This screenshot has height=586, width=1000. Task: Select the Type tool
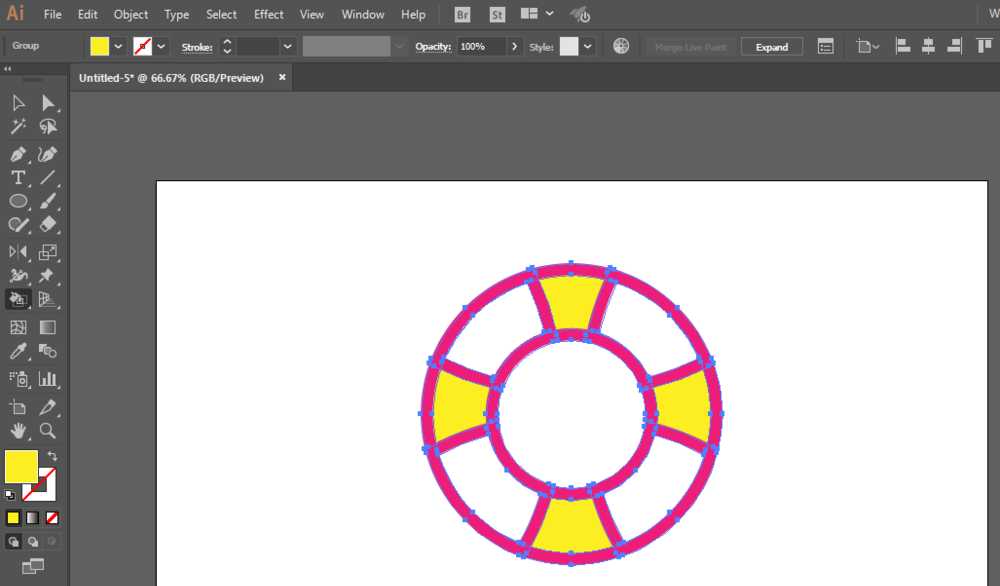[x=18, y=178]
